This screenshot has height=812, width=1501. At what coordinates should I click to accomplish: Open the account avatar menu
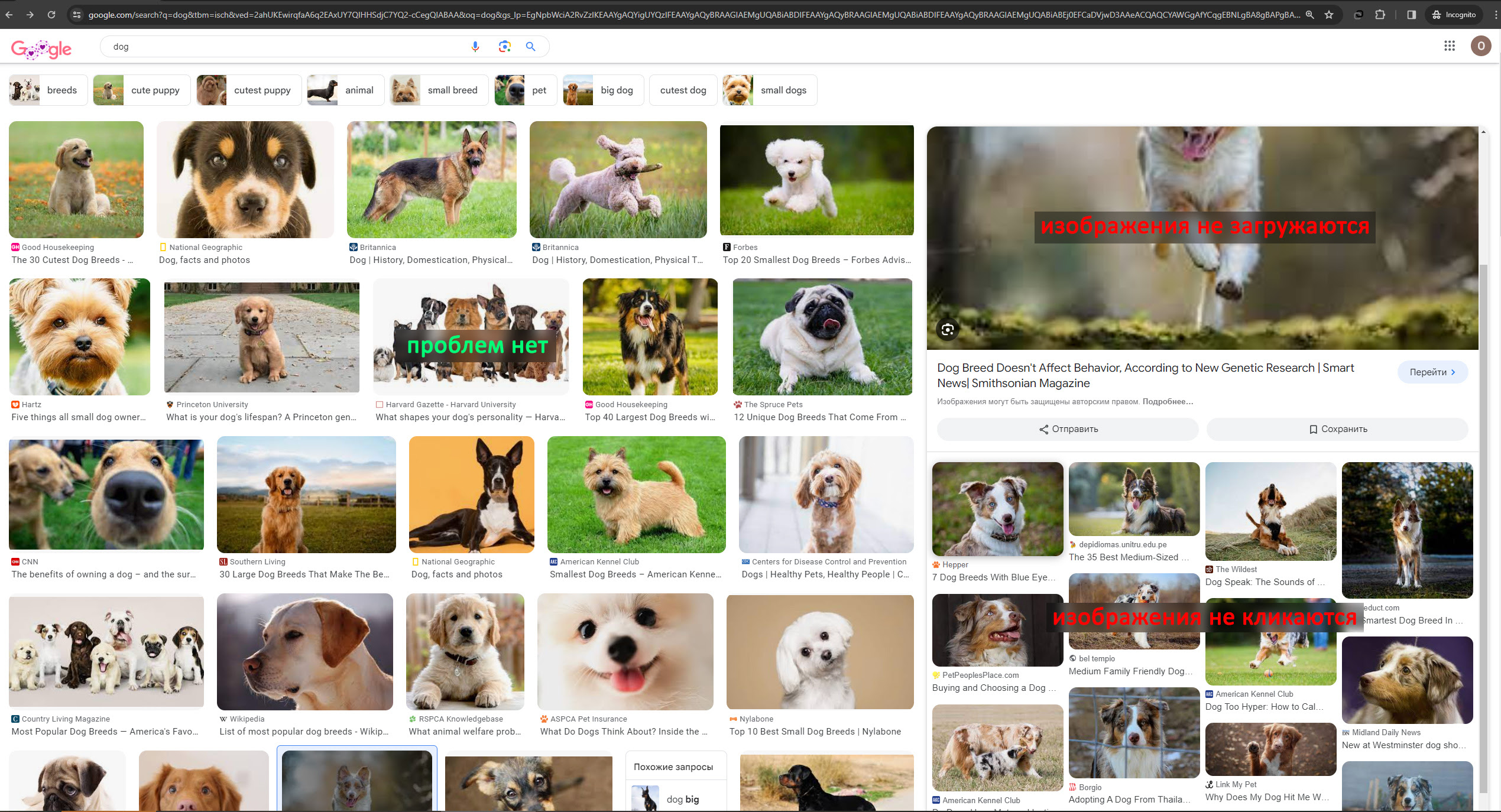[x=1480, y=46]
